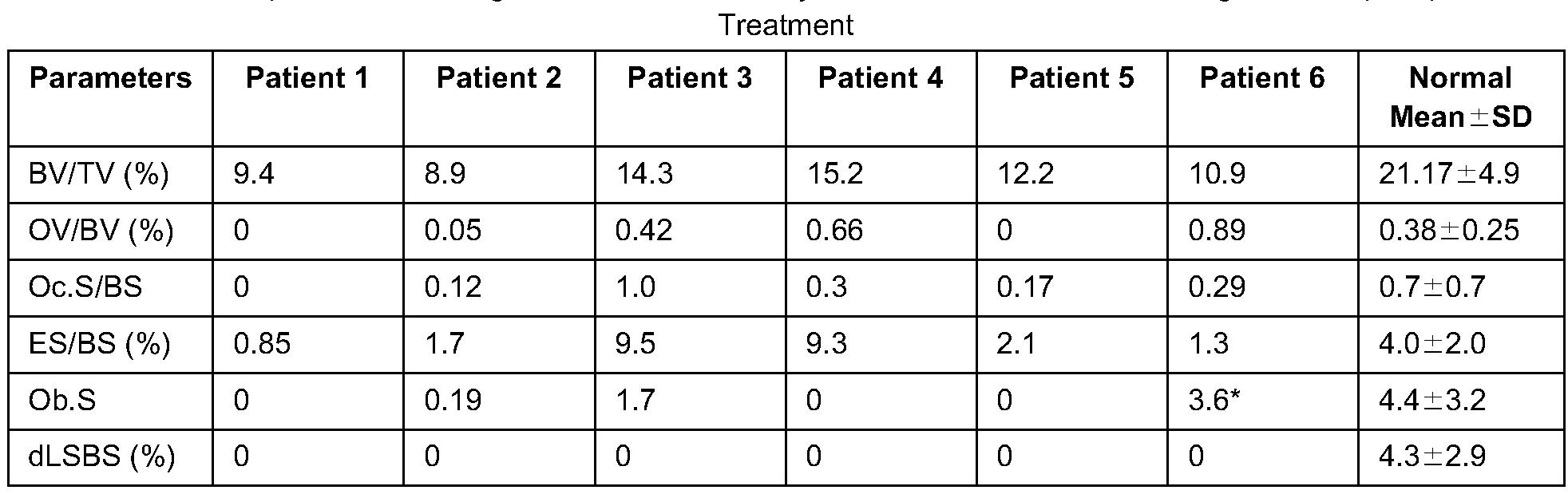Select Patient 3 OV/BV value 0.42

pos(643,231)
